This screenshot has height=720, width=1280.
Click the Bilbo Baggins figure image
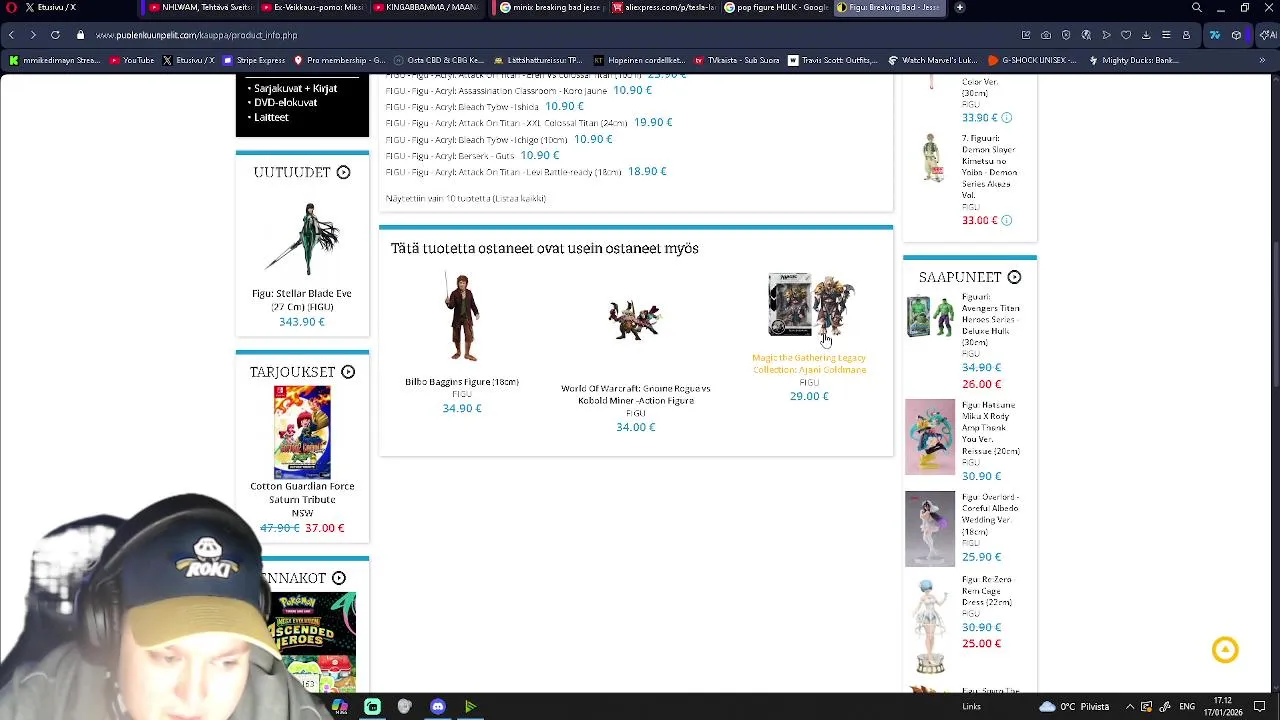coord(462,317)
